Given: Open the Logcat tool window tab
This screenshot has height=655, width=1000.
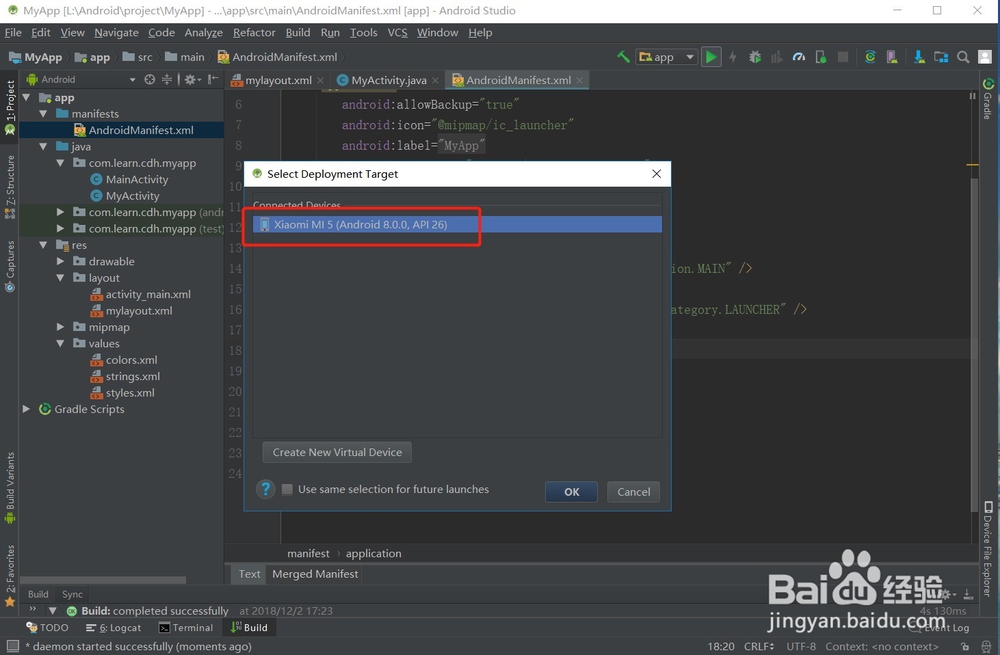Looking at the screenshot, I should (114, 628).
